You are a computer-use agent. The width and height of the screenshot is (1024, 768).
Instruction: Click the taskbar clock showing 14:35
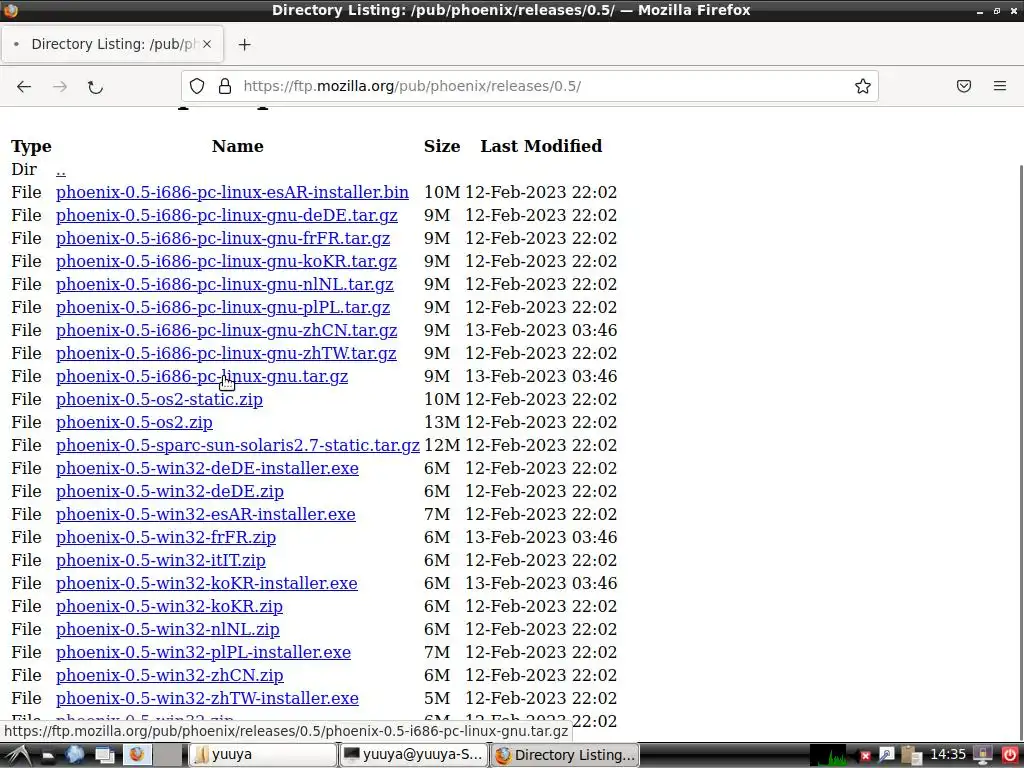[x=948, y=755]
